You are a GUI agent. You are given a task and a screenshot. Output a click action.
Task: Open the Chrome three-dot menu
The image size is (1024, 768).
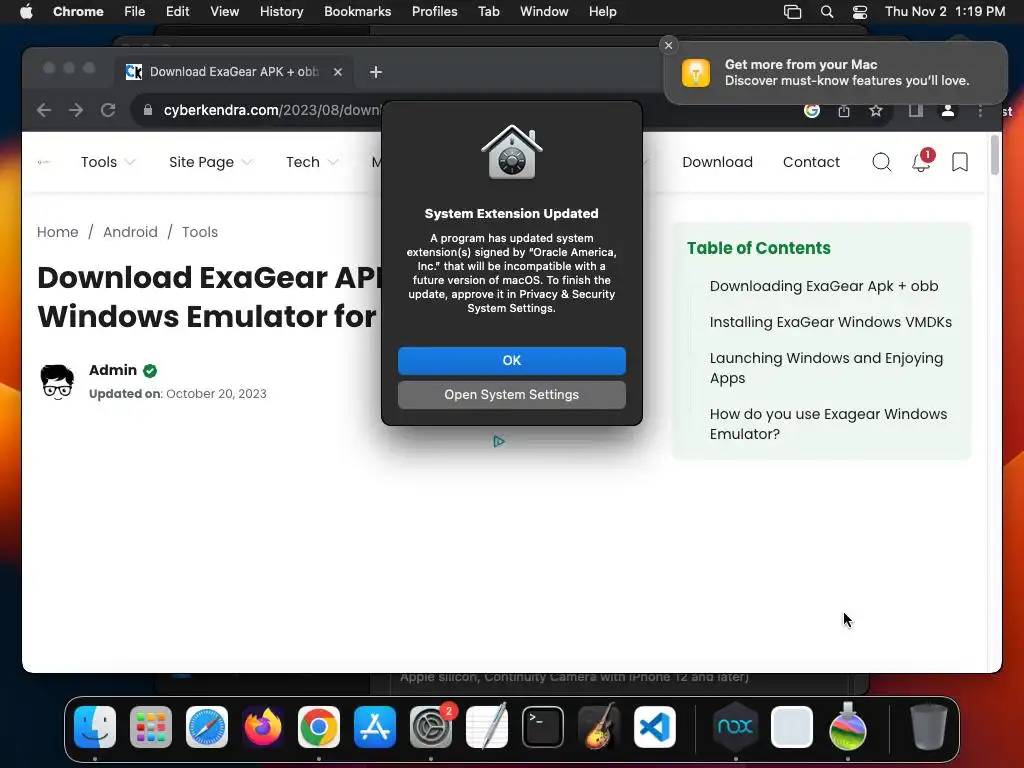click(x=980, y=111)
